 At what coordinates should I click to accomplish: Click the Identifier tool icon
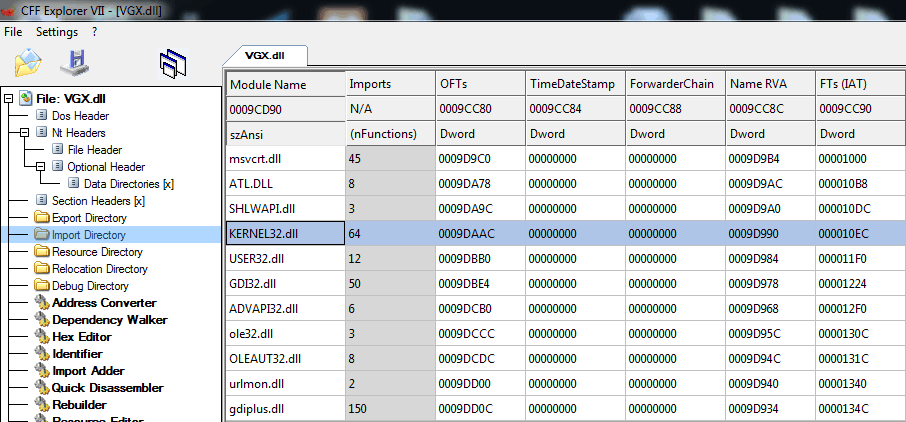[x=42, y=353]
